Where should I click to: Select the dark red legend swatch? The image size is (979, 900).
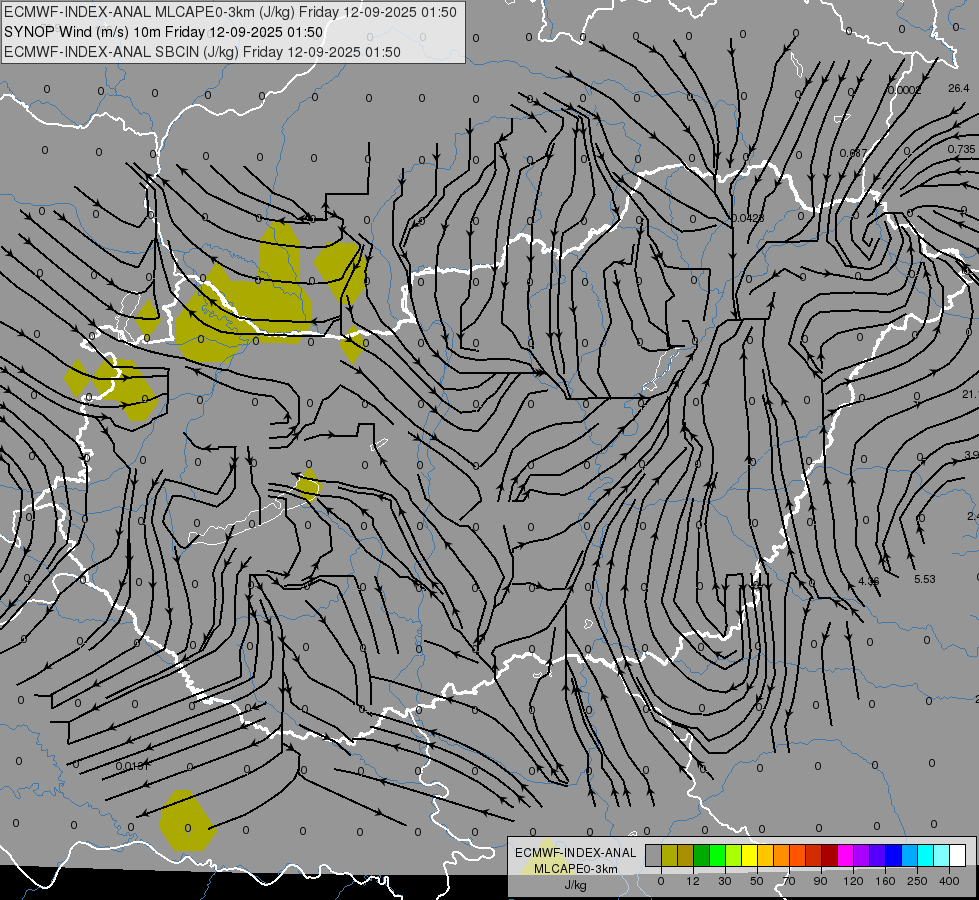click(830, 855)
